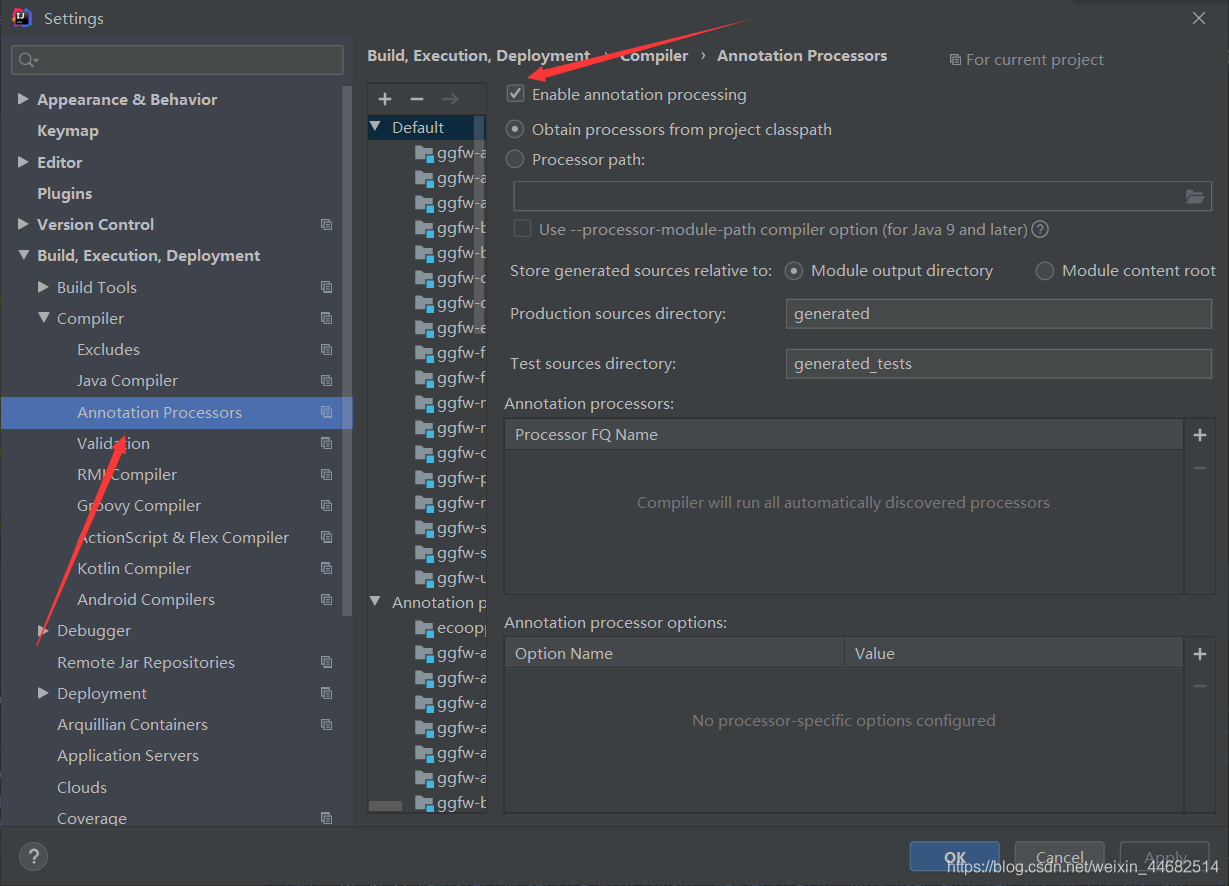Remove selected profile with minus icon
1229x886 pixels.
coord(417,99)
